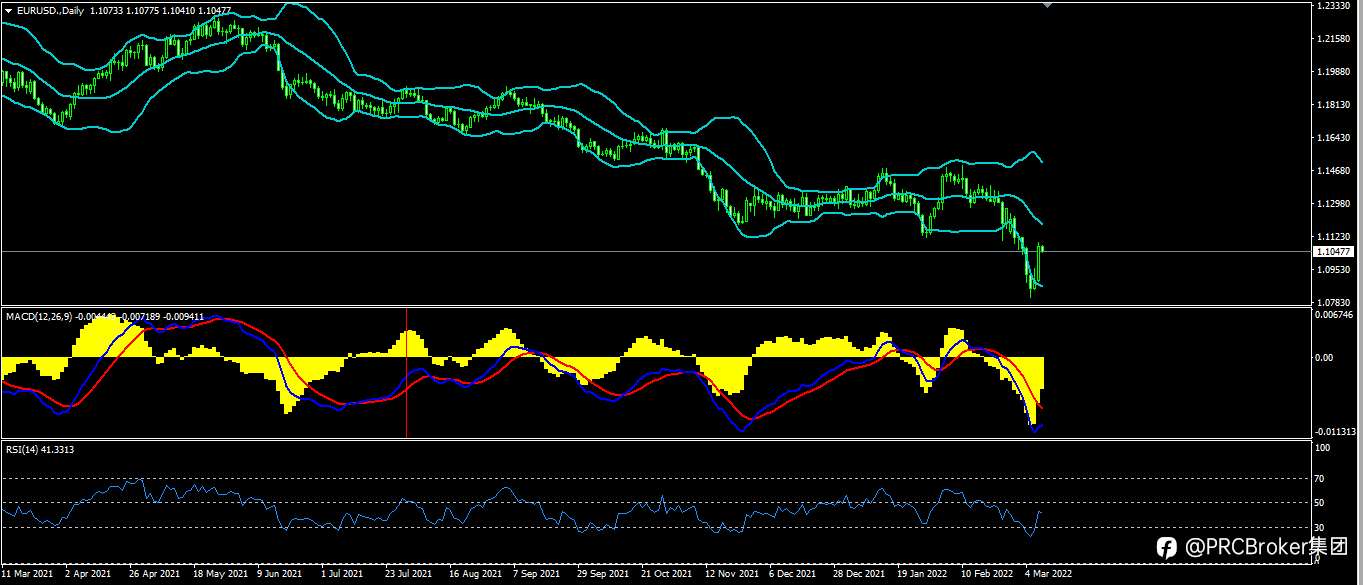Click the 6 Dec 2021 date label
This screenshot has width=1363, height=585.
[794, 575]
